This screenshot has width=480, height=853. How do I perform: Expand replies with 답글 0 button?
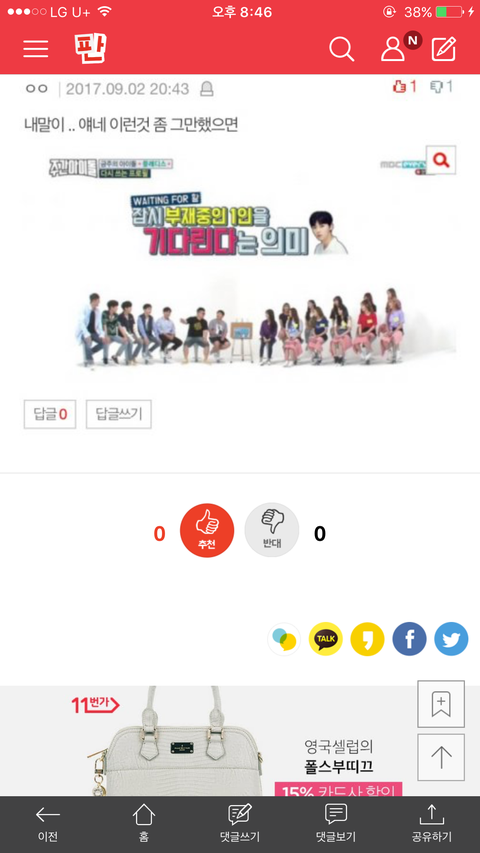(50, 415)
